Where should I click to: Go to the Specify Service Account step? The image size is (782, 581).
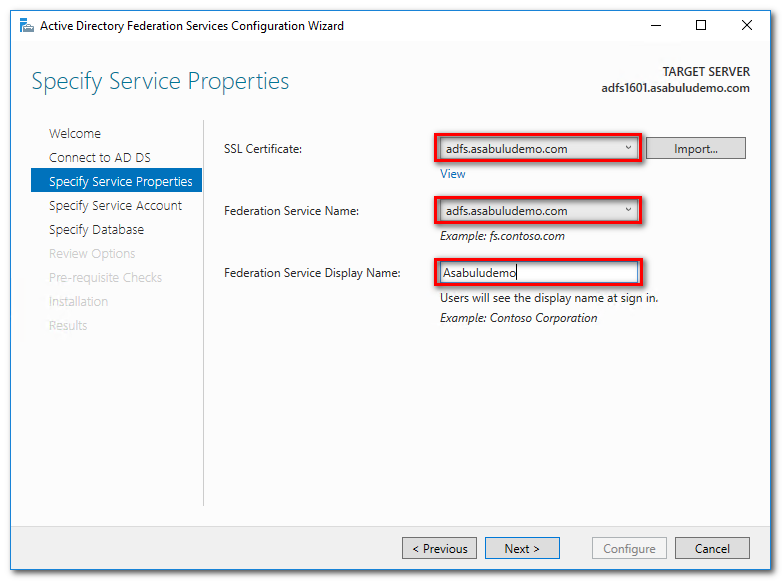(x=115, y=205)
